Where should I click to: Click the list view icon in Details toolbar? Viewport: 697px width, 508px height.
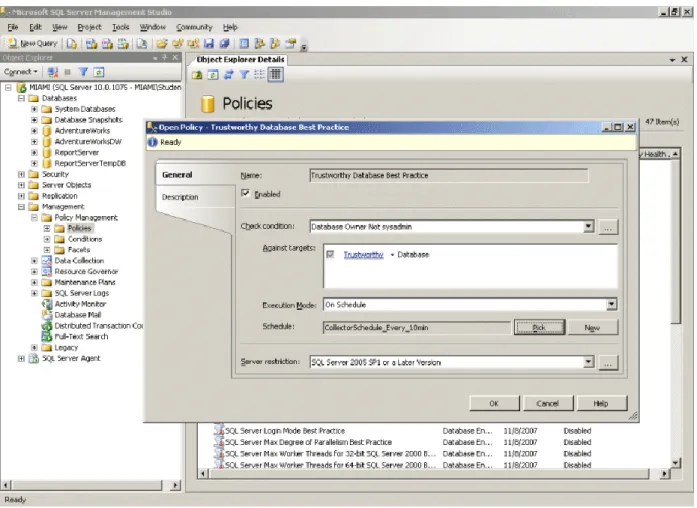[x=260, y=75]
